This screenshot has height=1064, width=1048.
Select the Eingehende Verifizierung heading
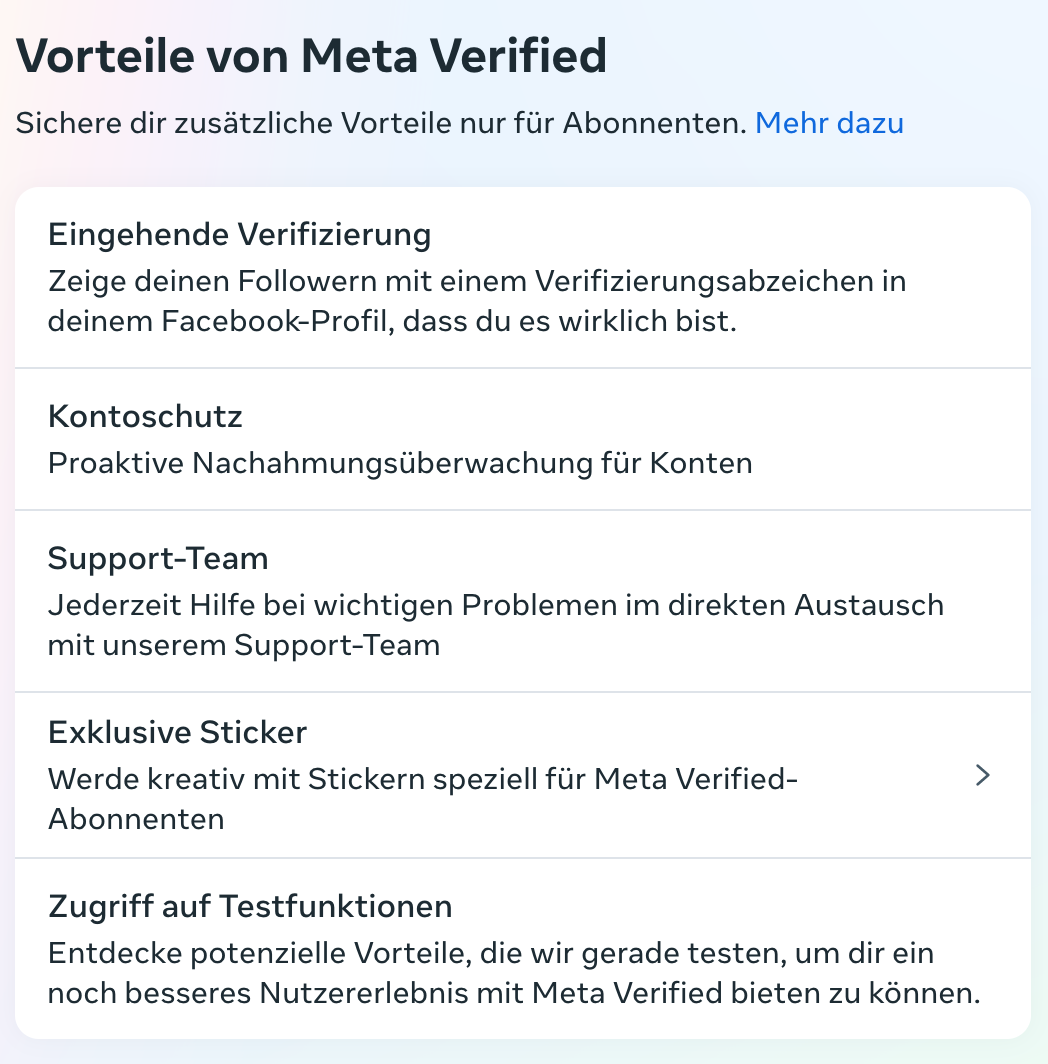[x=239, y=235]
